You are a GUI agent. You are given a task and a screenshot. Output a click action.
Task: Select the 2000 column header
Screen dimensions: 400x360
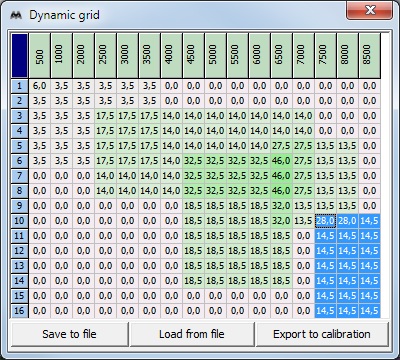[84, 55]
